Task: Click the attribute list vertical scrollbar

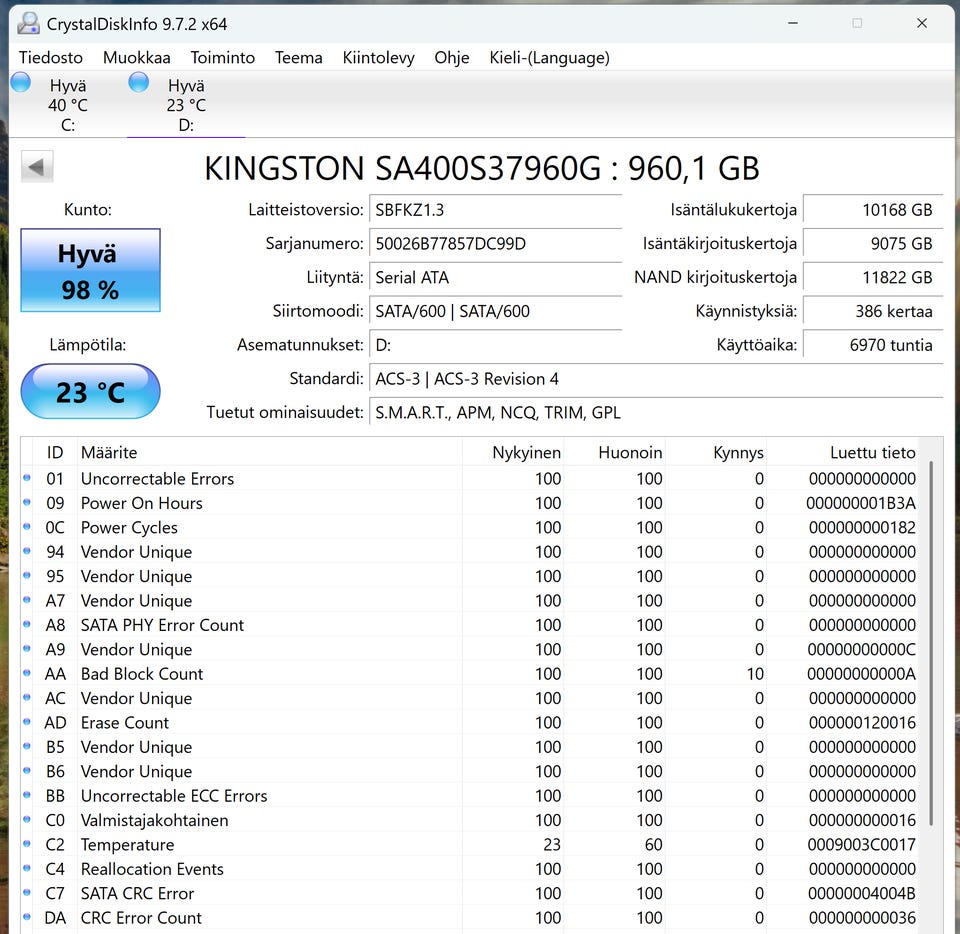Action: (x=932, y=650)
